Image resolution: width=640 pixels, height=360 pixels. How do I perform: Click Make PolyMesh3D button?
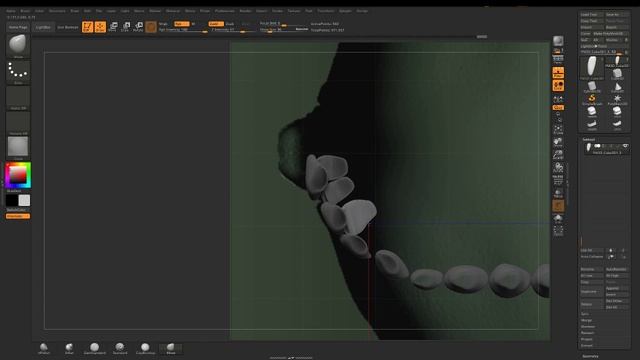coord(610,33)
